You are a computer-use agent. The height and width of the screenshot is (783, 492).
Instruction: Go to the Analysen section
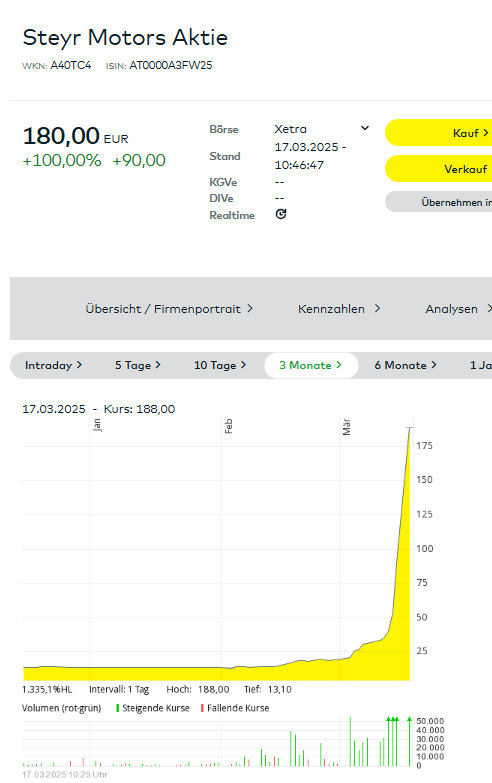(458, 309)
